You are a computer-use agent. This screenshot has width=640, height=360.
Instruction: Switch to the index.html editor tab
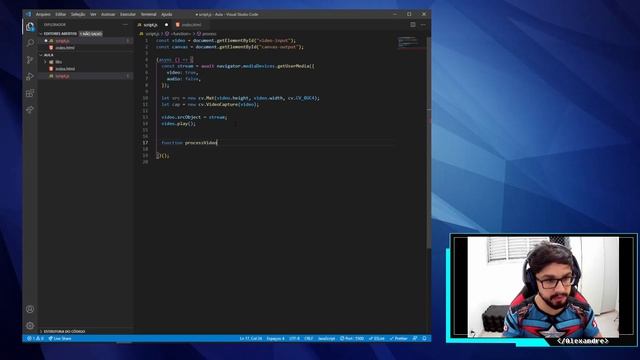pos(191,25)
